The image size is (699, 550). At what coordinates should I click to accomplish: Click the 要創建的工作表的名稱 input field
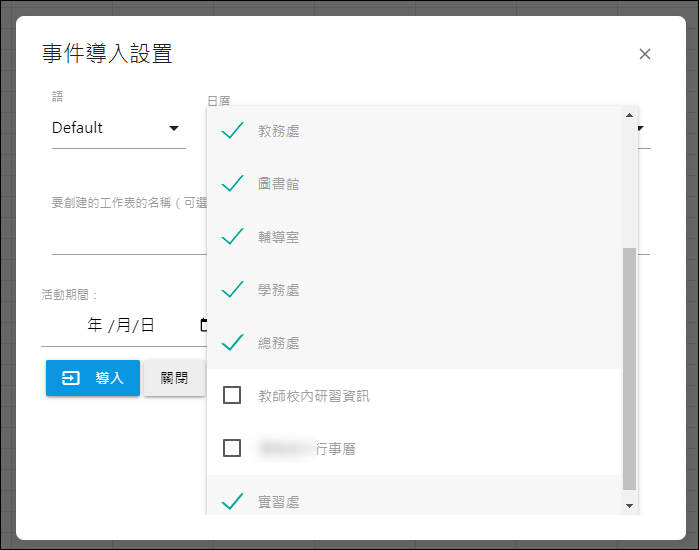pos(129,236)
